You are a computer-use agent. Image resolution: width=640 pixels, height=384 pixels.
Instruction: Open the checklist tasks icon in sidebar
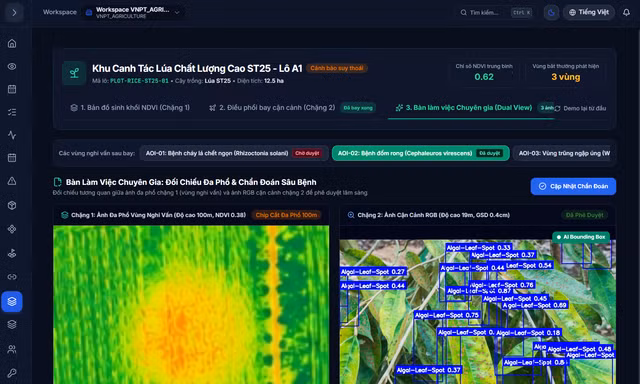(12, 112)
